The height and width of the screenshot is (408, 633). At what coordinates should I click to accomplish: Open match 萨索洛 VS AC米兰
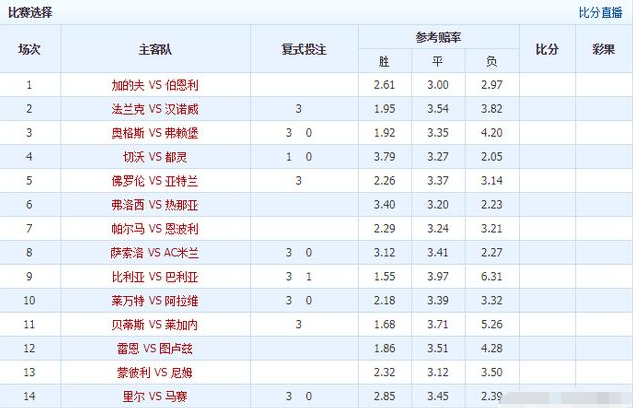pyautogui.click(x=155, y=253)
